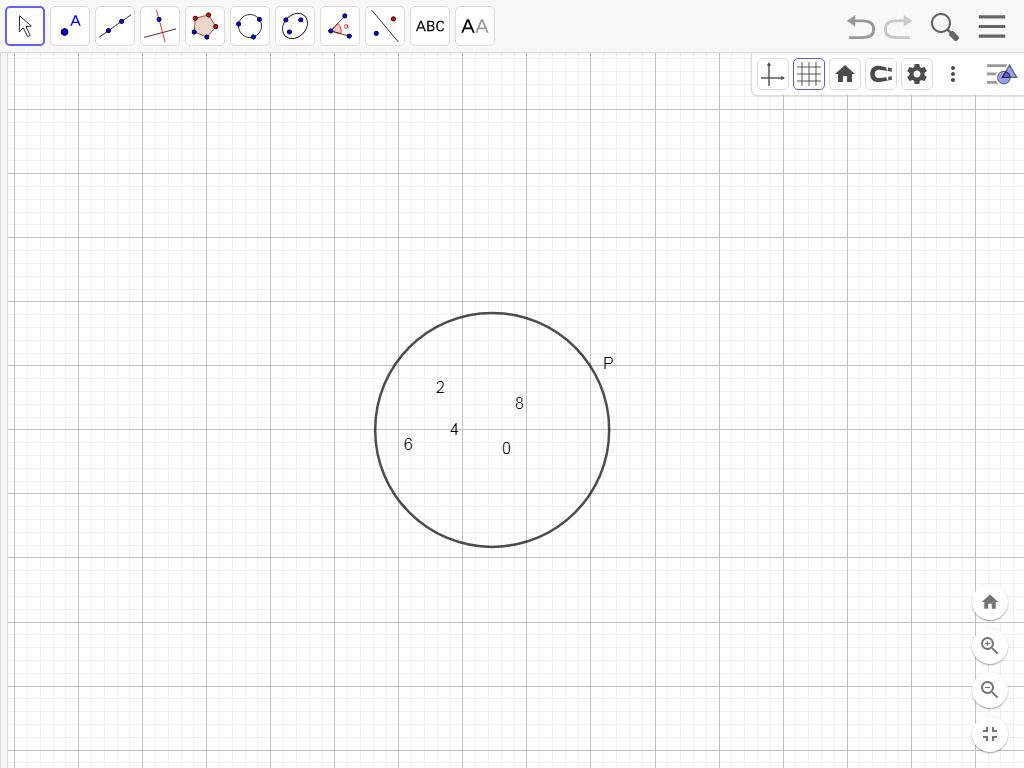Click the bottom-right home view button

click(x=990, y=602)
